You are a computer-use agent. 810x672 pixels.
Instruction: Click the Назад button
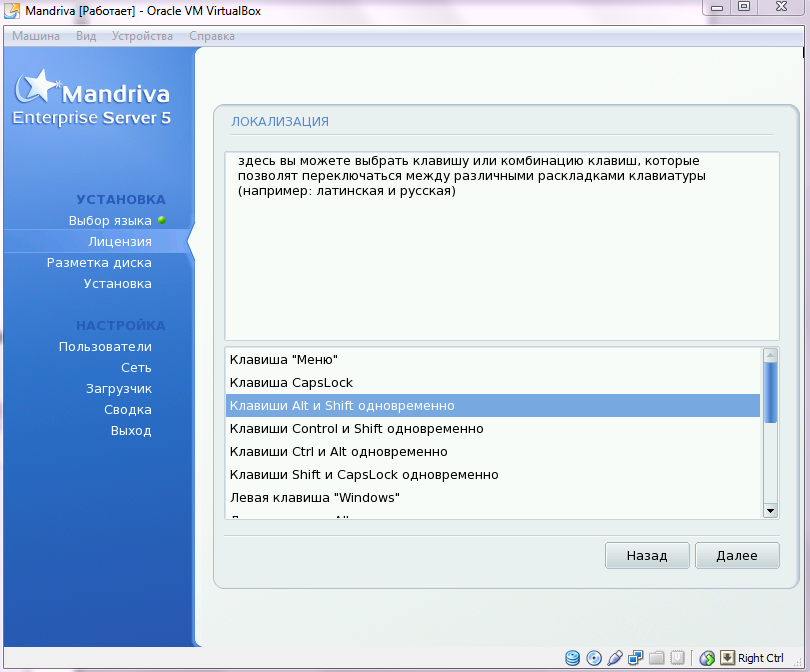point(647,555)
